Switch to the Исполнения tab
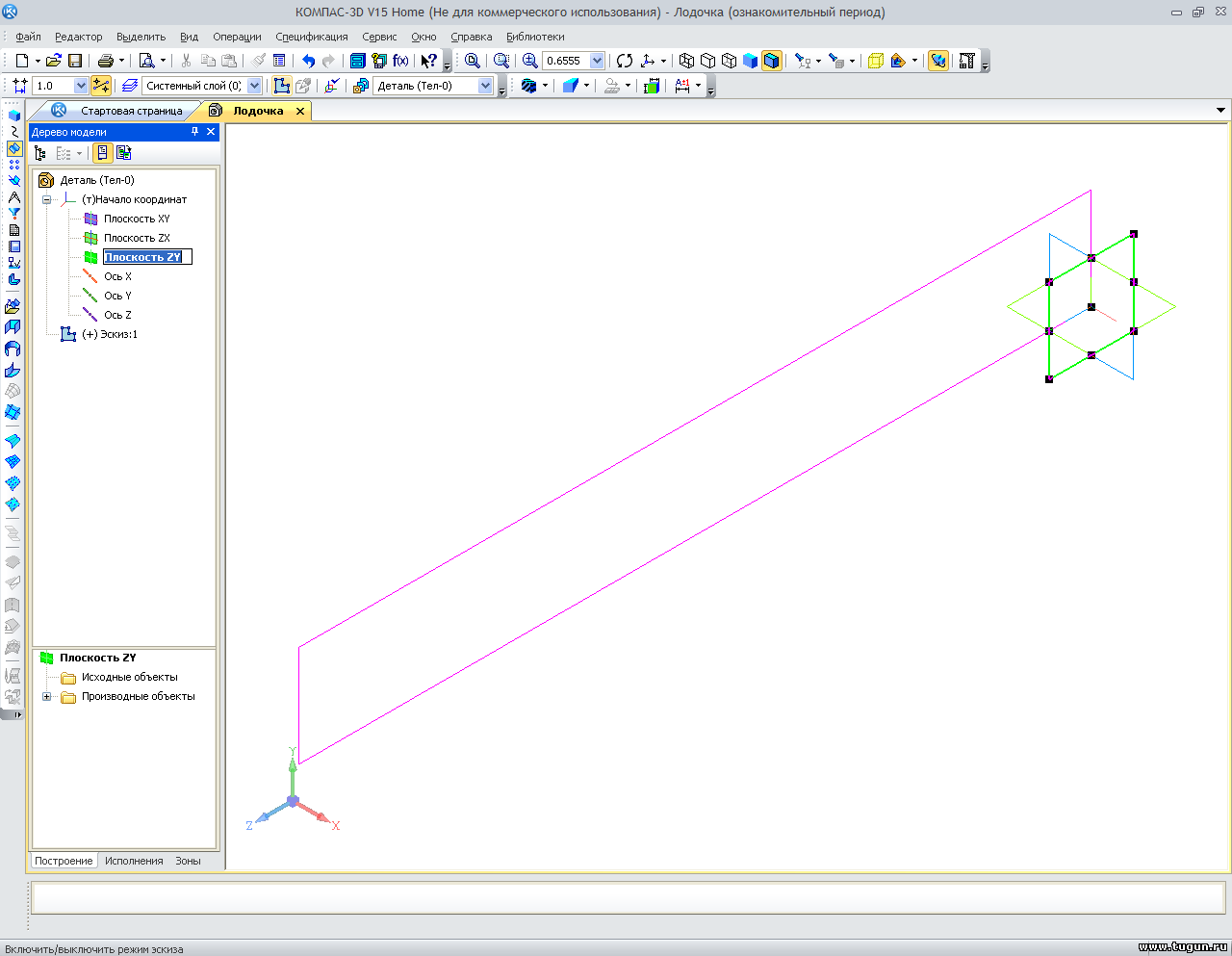 click(x=134, y=861)
